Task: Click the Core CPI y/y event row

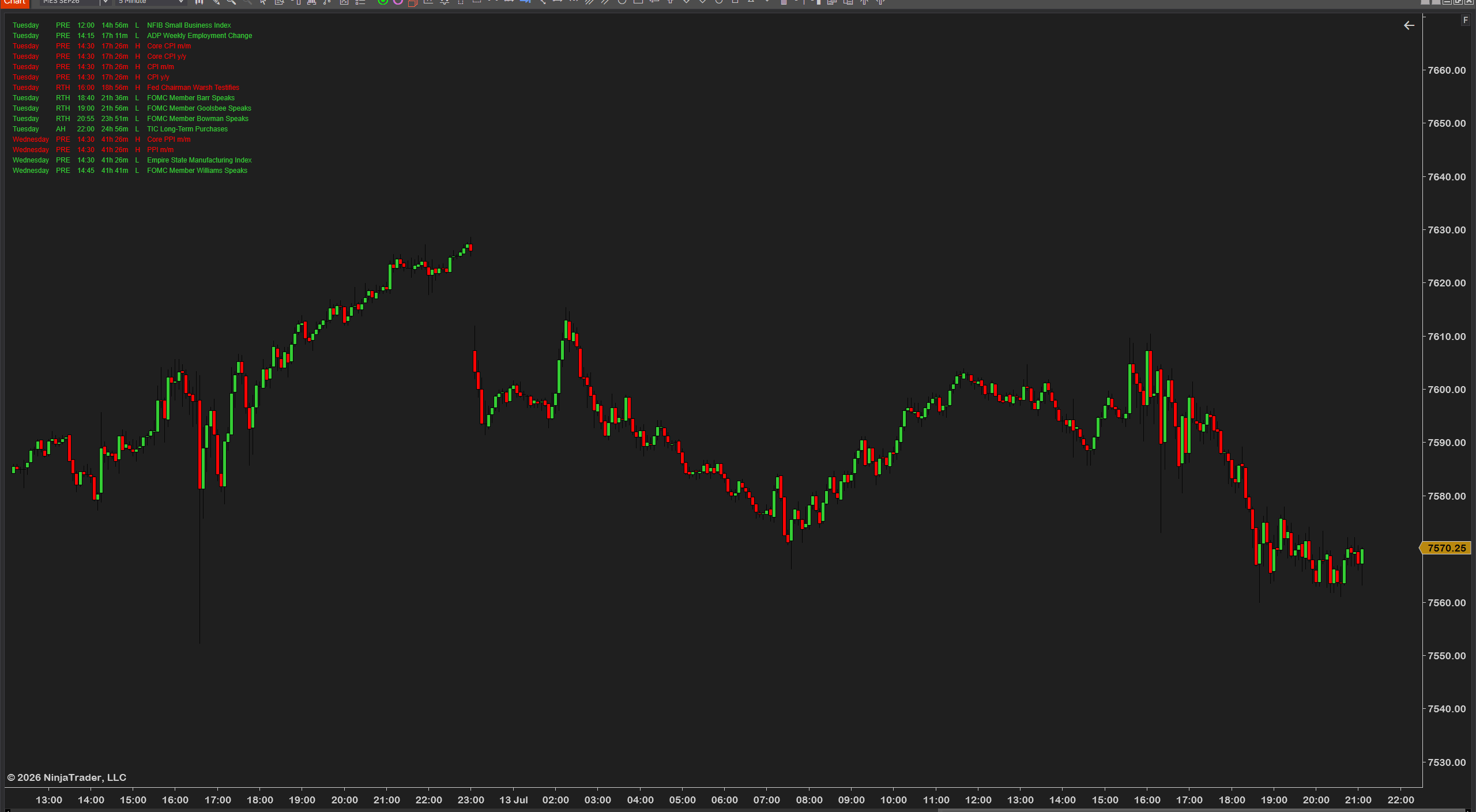Action: click(x=99, y=56)
